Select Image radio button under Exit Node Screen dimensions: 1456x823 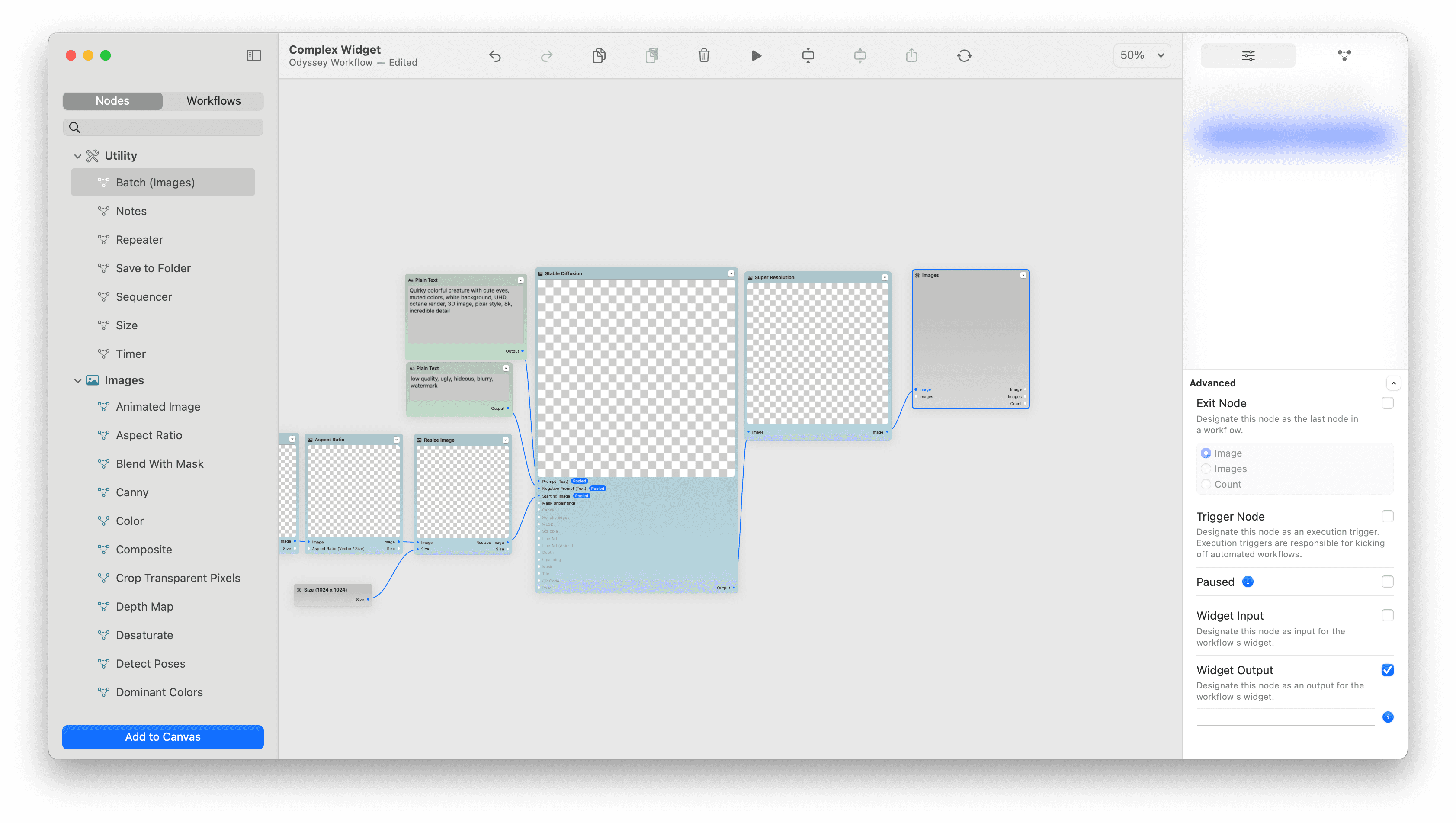[1206, 453]
